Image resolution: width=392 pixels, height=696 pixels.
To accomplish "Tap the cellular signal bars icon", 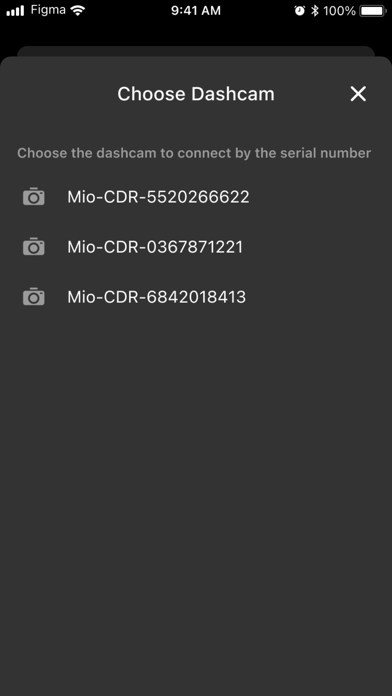I will [x=16, y=12].
